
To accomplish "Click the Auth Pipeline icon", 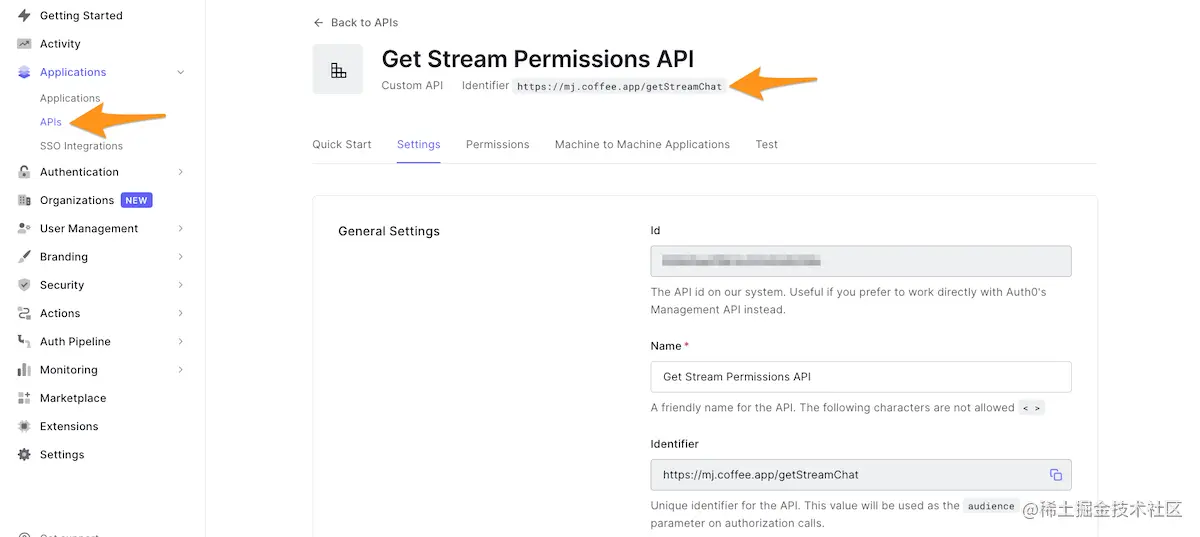I will (x=24, y=341).
